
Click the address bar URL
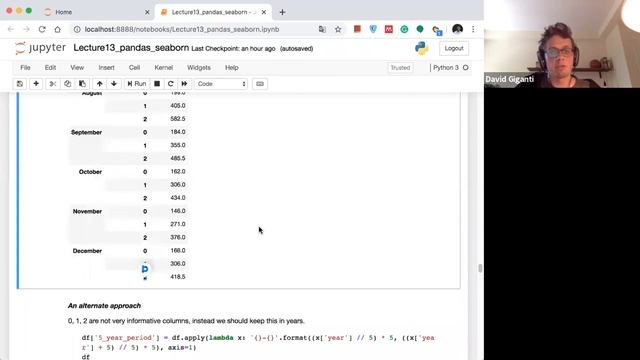point(182,29)
